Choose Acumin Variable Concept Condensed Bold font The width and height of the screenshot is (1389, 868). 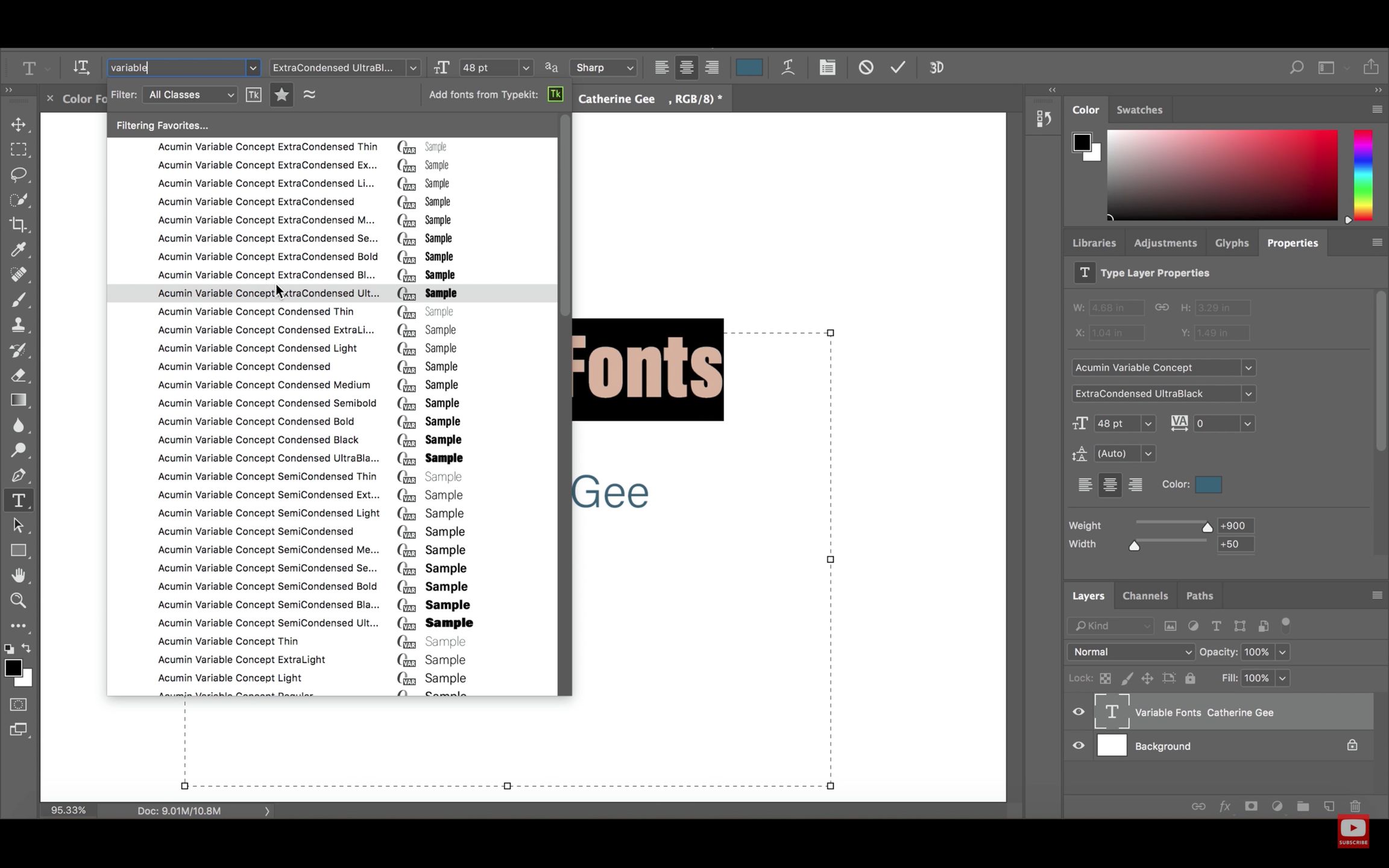(256, 421)
